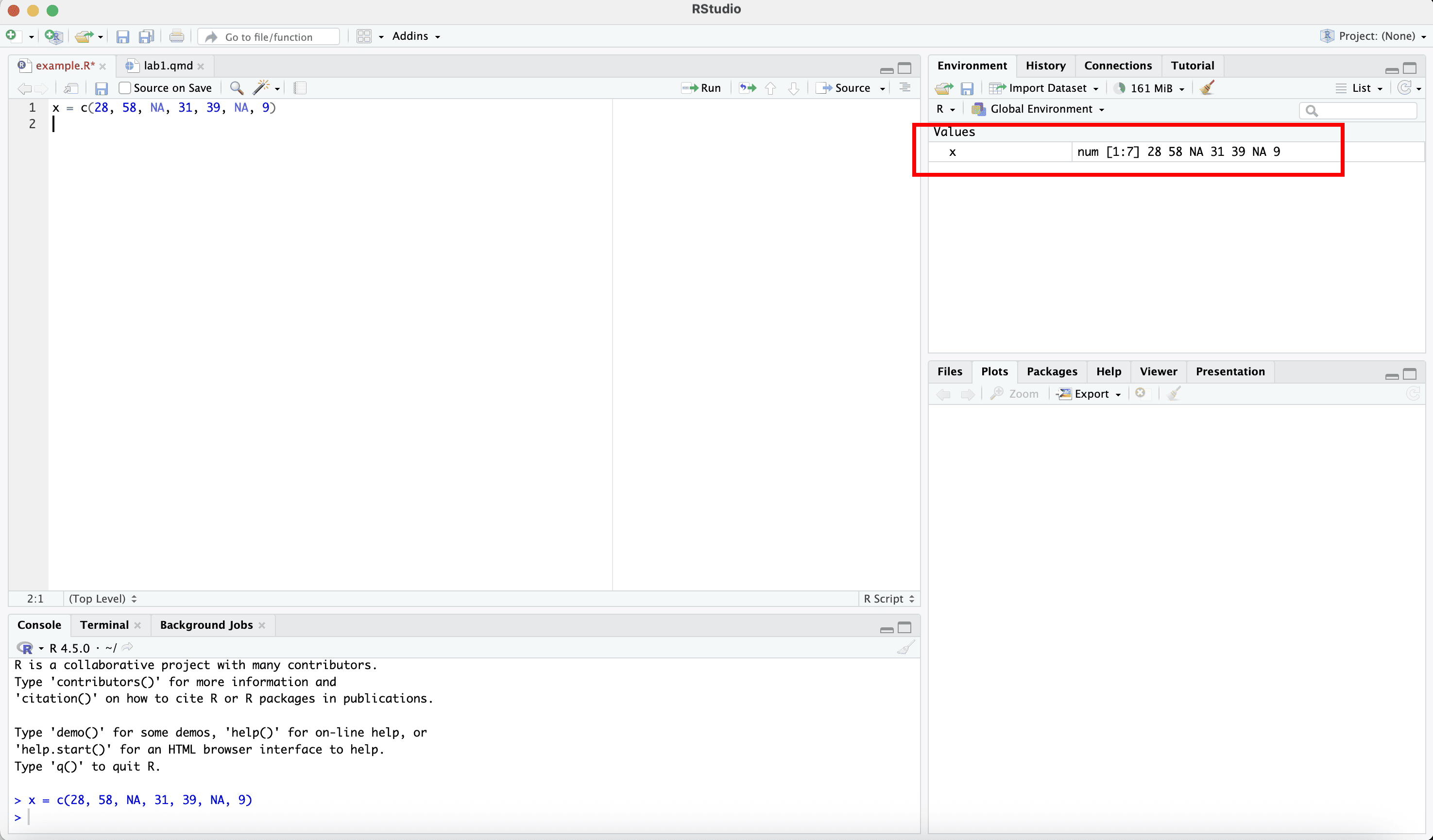Screen dimensions: 1433x840
Task: Click the re-run previous code region icon
Action: [747, 88]
